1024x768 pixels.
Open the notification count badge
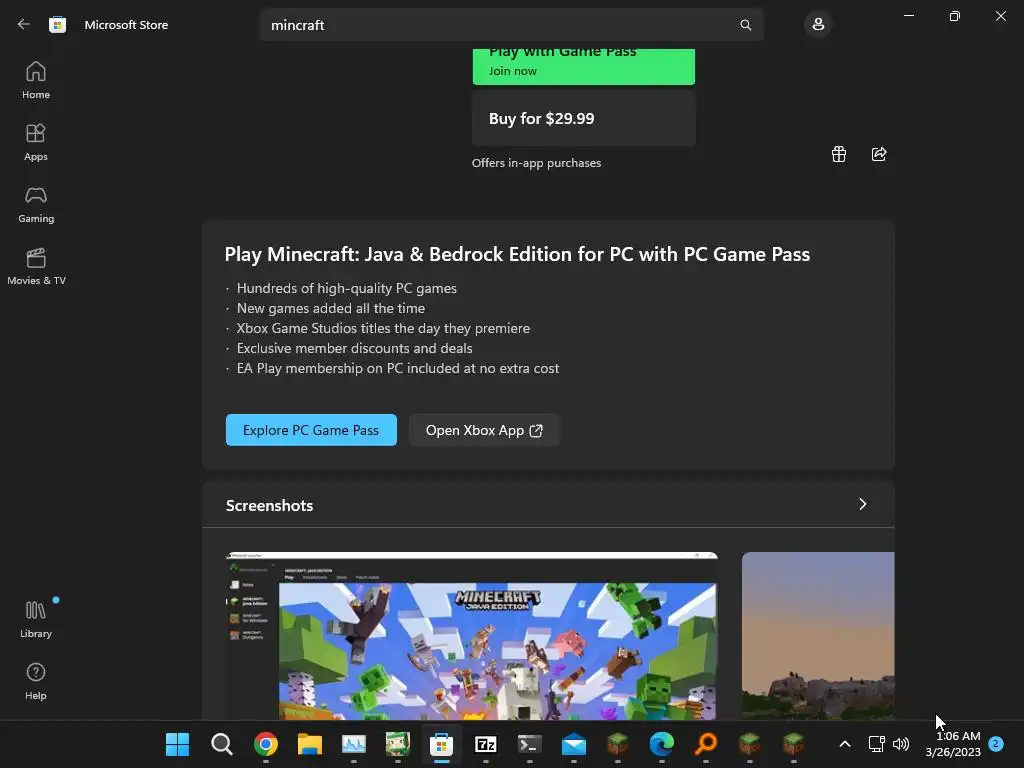click(996, 744)
